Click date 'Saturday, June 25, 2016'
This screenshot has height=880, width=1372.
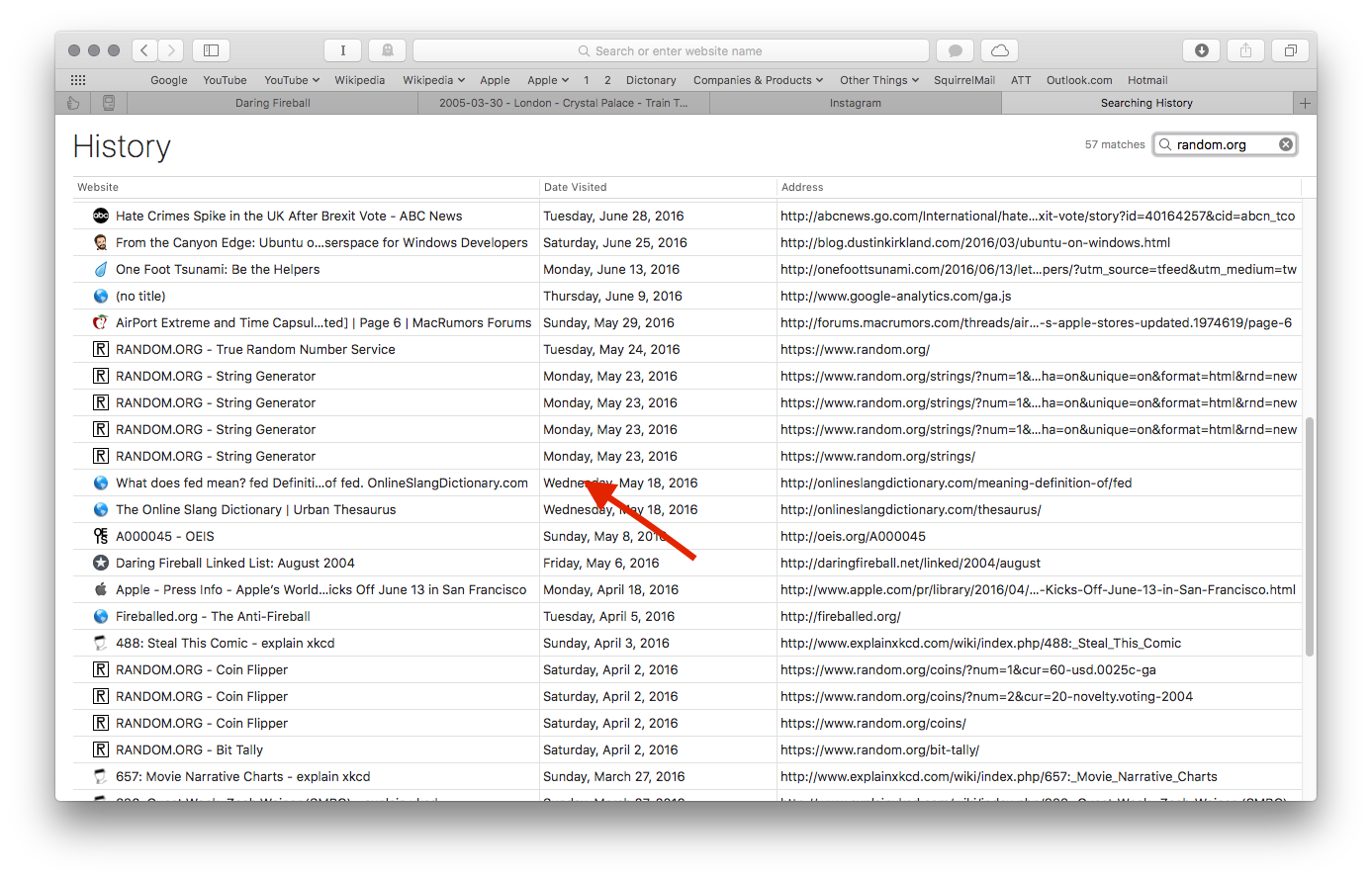tap(615, 242)
